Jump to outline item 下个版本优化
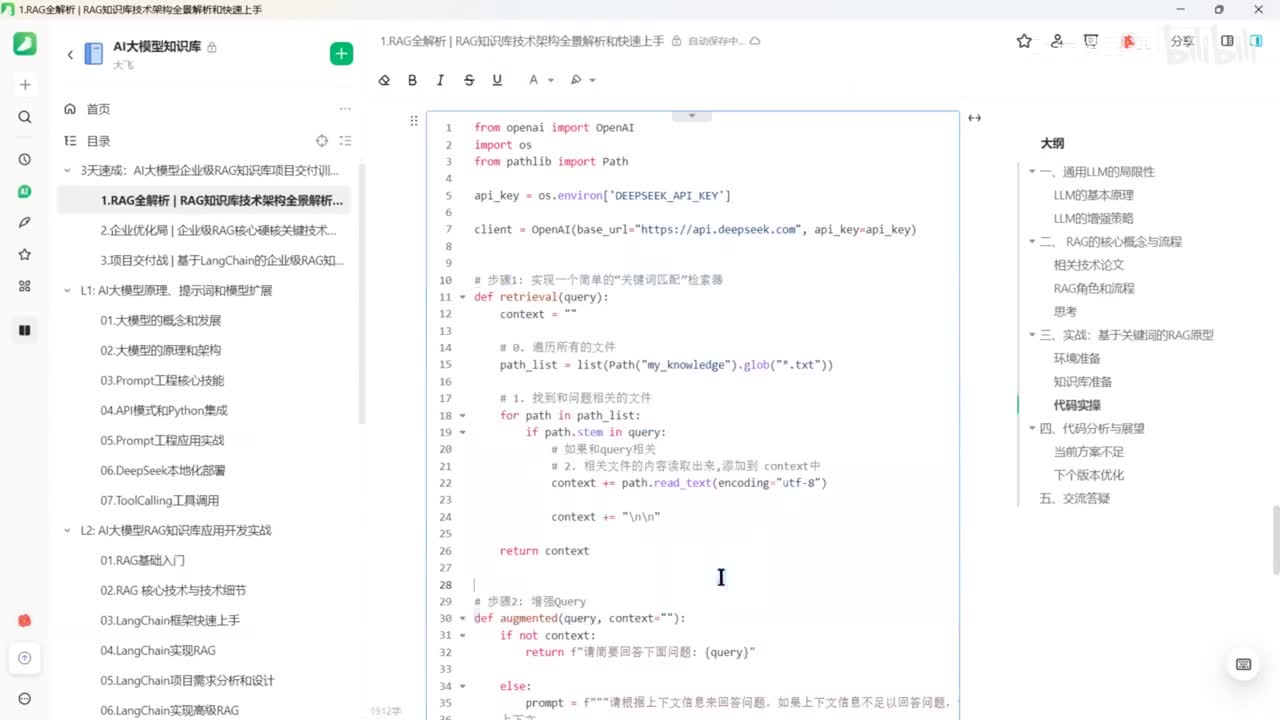Viewport: 1280px width, 720px height. pyautogui.click(x=1089, y=475)
